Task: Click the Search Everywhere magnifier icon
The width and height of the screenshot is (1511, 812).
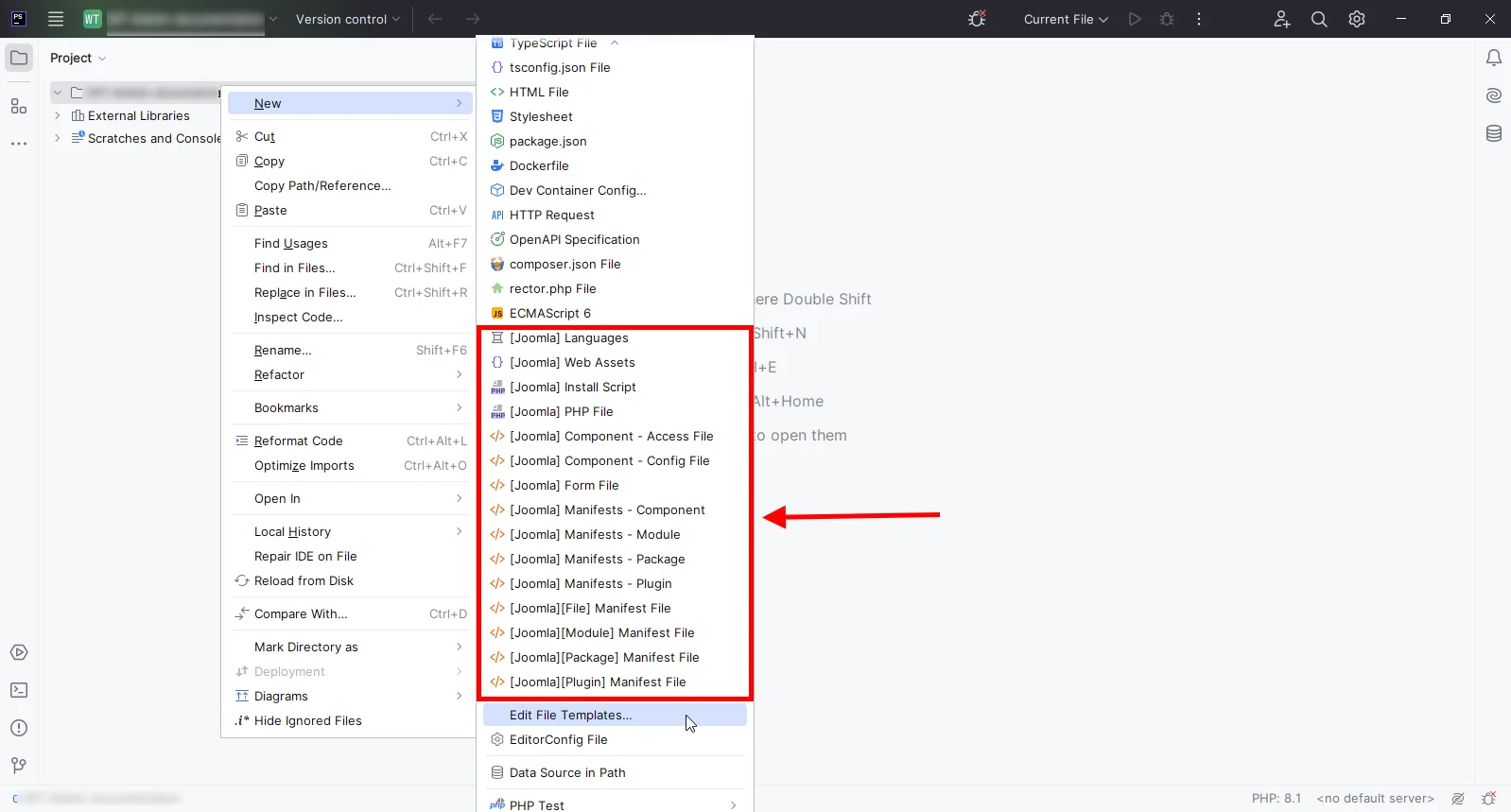Action: (x=1319, y=19)
